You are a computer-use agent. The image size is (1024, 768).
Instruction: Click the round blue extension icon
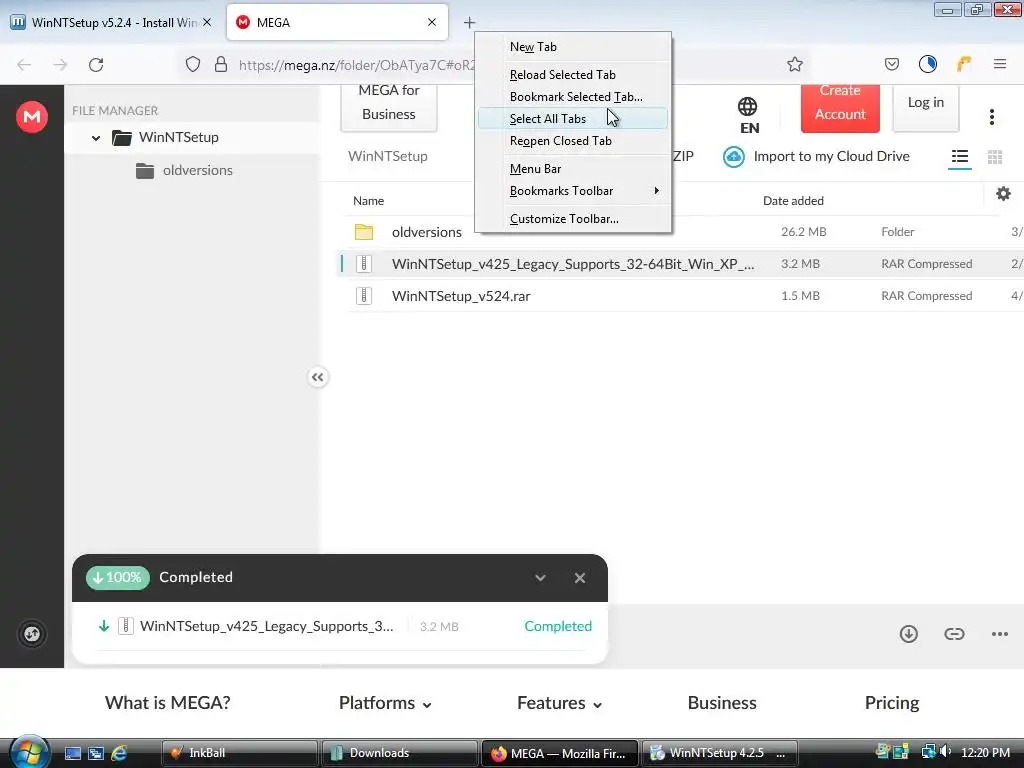(x=927, y=64)
